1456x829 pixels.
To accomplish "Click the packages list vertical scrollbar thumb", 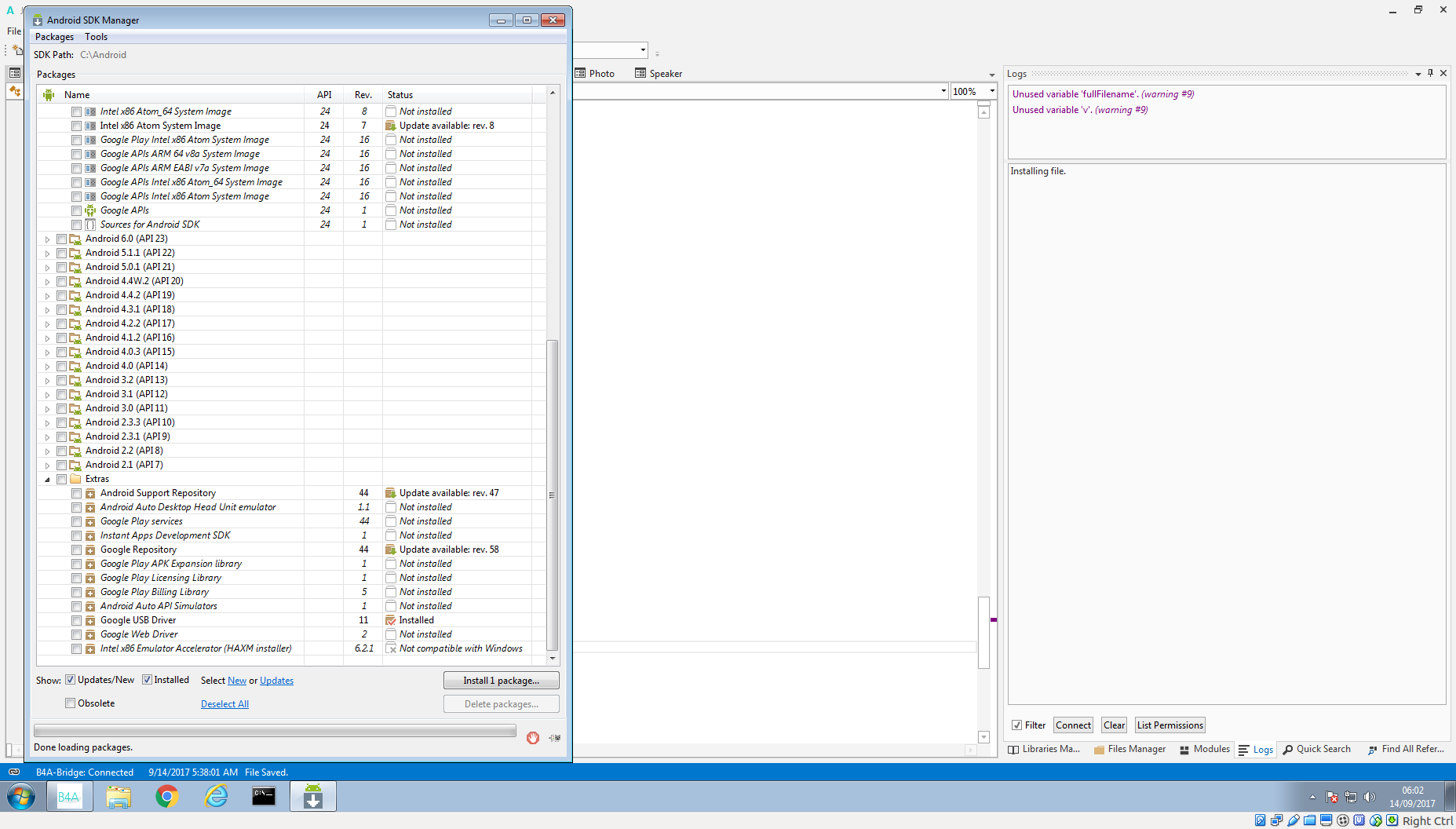I will [x=552, y=495].
